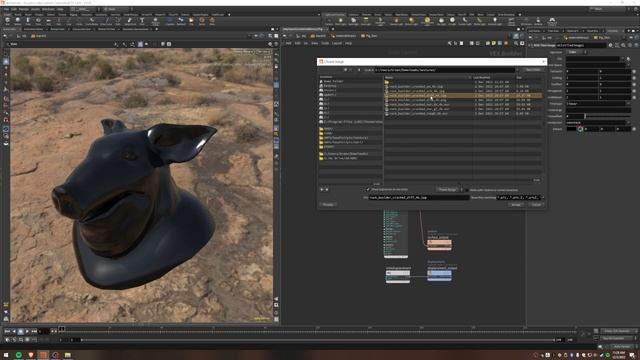Open the Show files matching dropdown
640x360 pixels.
pos(542,198)
